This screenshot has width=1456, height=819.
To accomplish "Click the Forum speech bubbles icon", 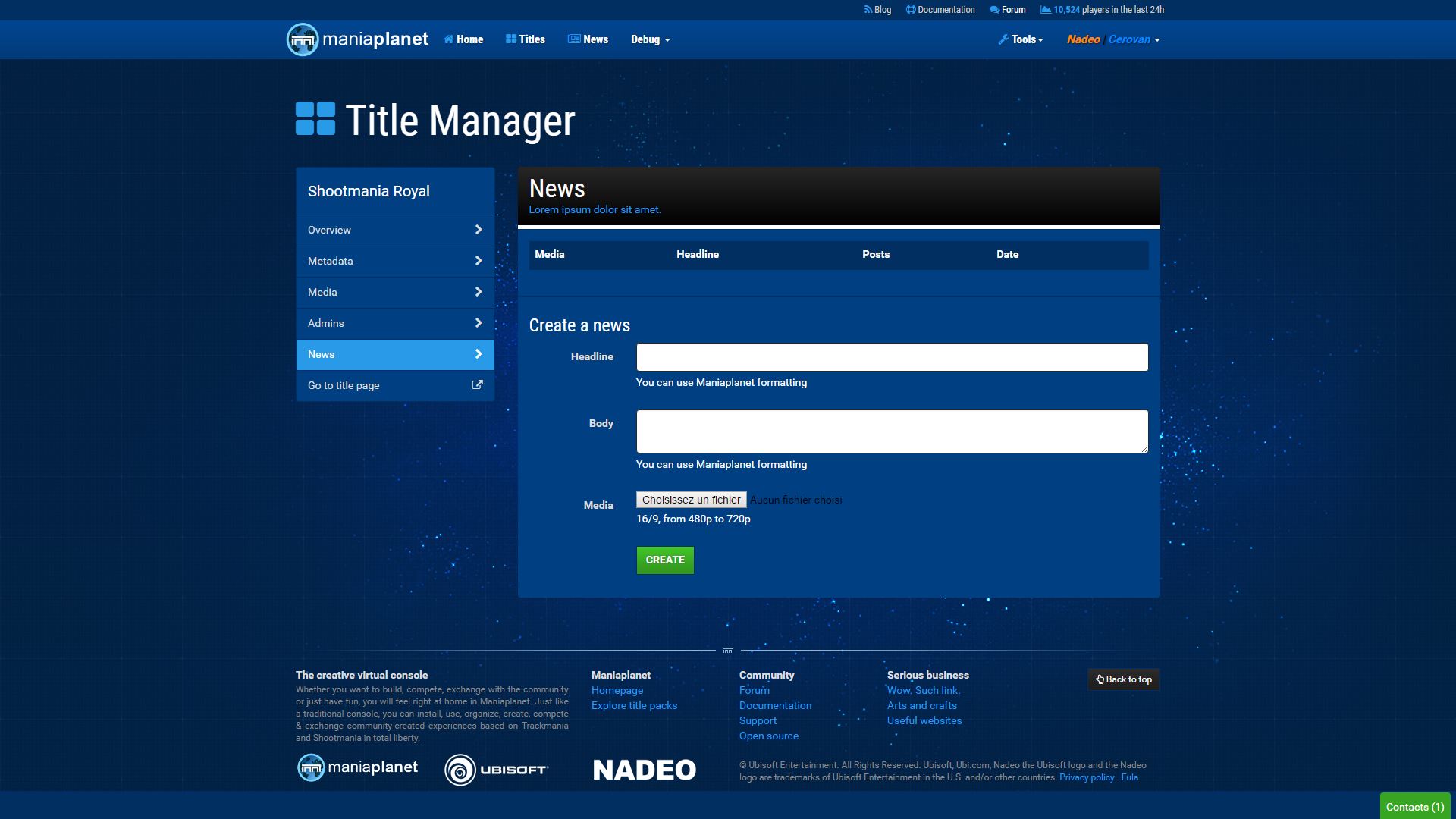I will (994, 10).
